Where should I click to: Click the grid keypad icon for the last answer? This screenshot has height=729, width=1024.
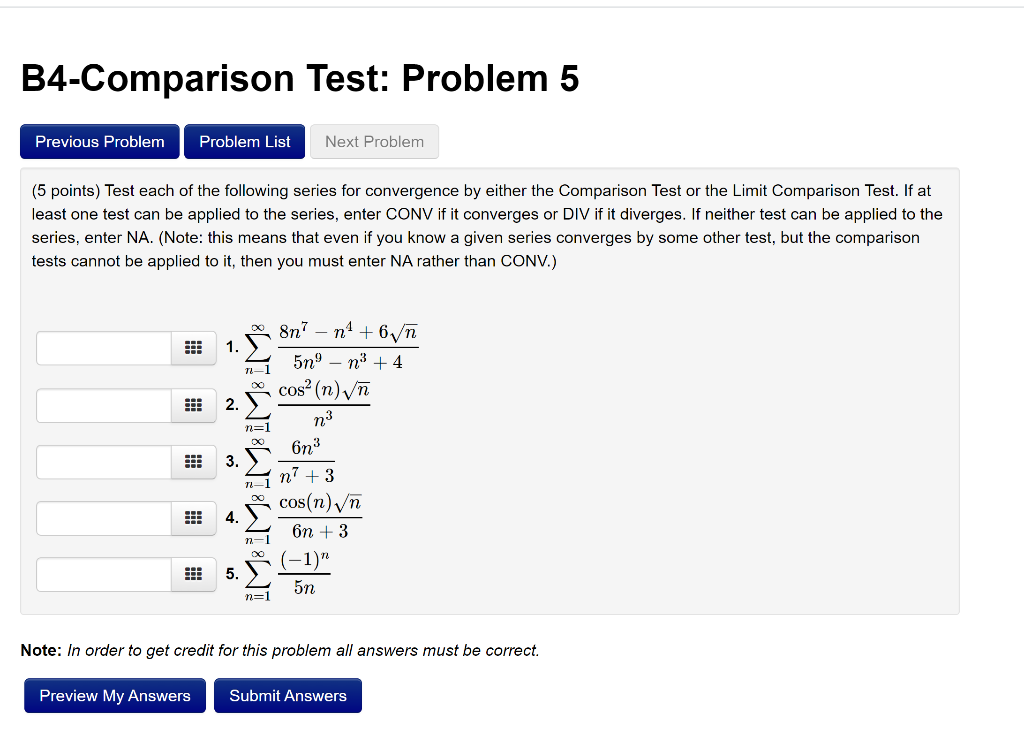[194, 574]
